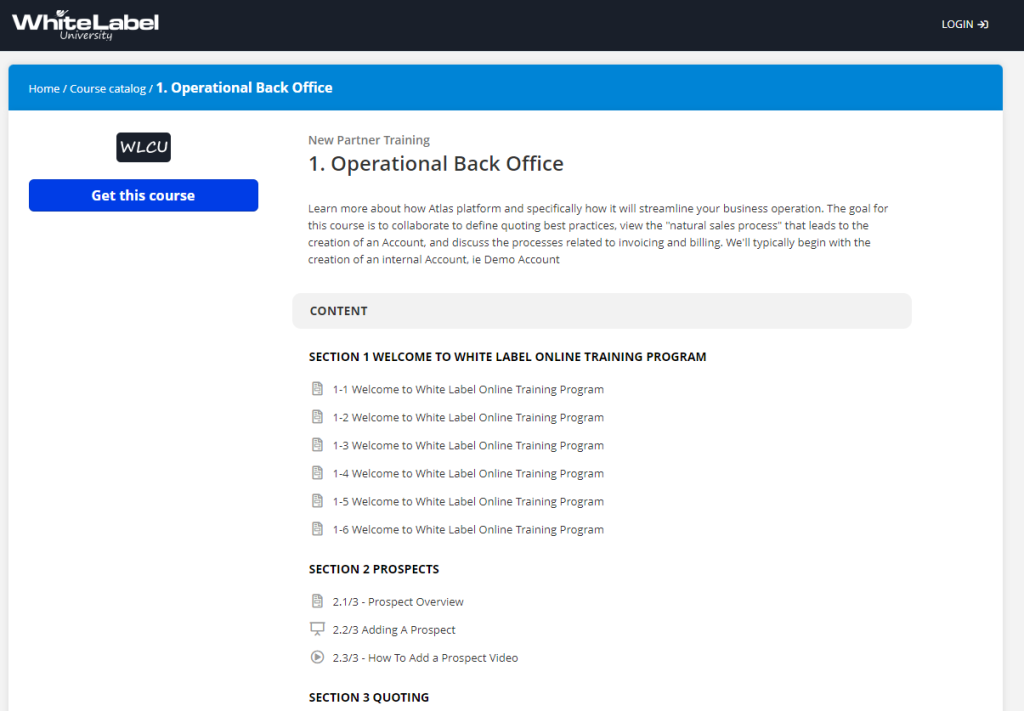
Task: Click the document icon beside lesson 1-5
Action: point(317,501)
